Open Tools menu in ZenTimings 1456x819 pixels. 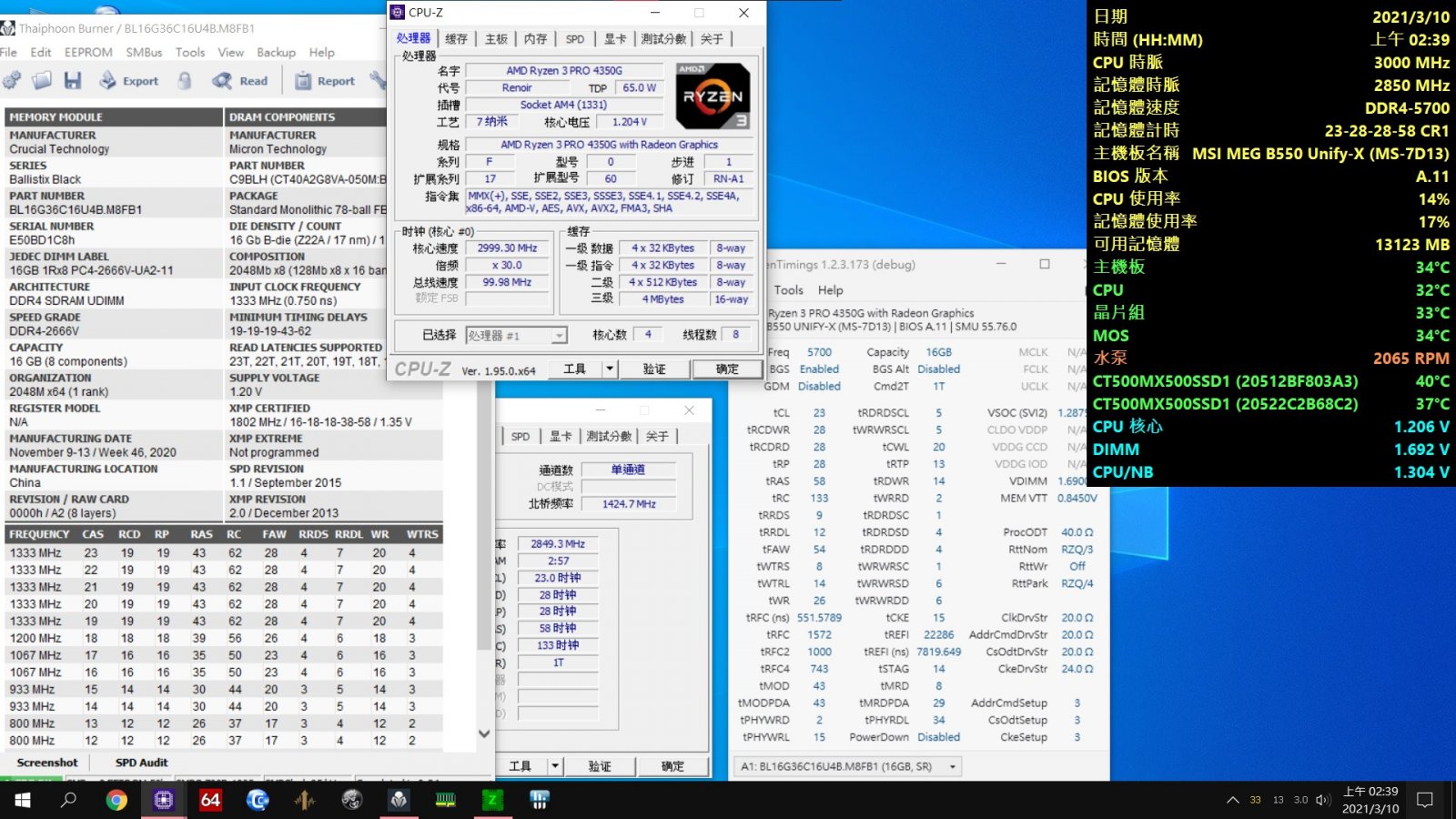(788, 289)
